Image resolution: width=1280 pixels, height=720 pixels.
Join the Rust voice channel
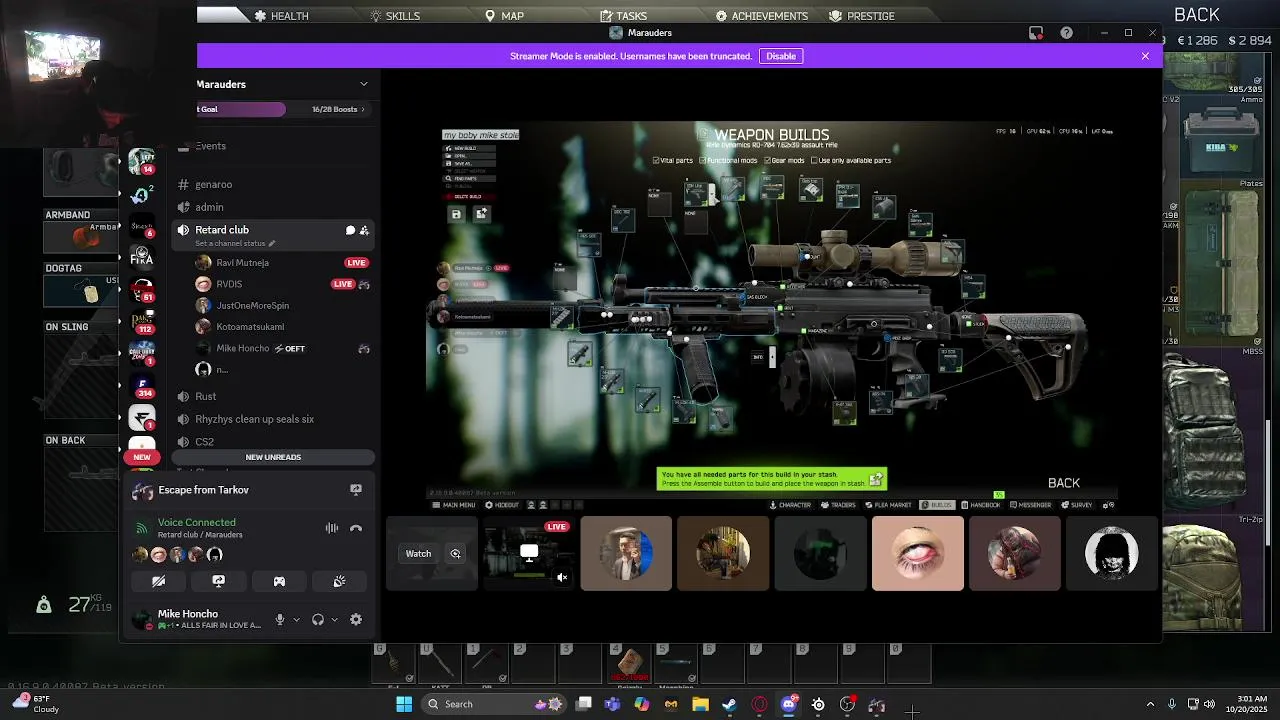[x=273, y=396]
